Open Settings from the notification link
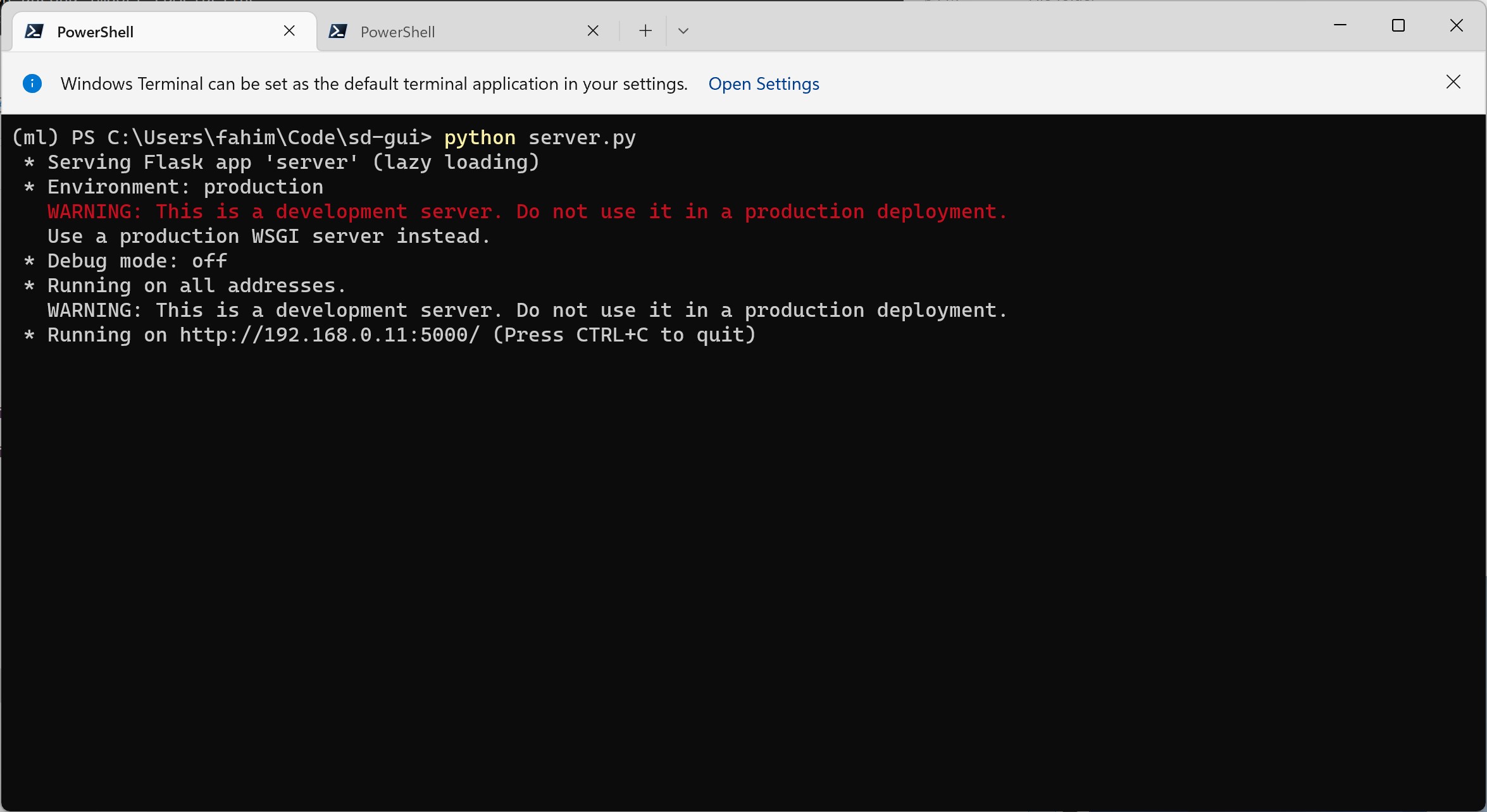 coord(763,84)
